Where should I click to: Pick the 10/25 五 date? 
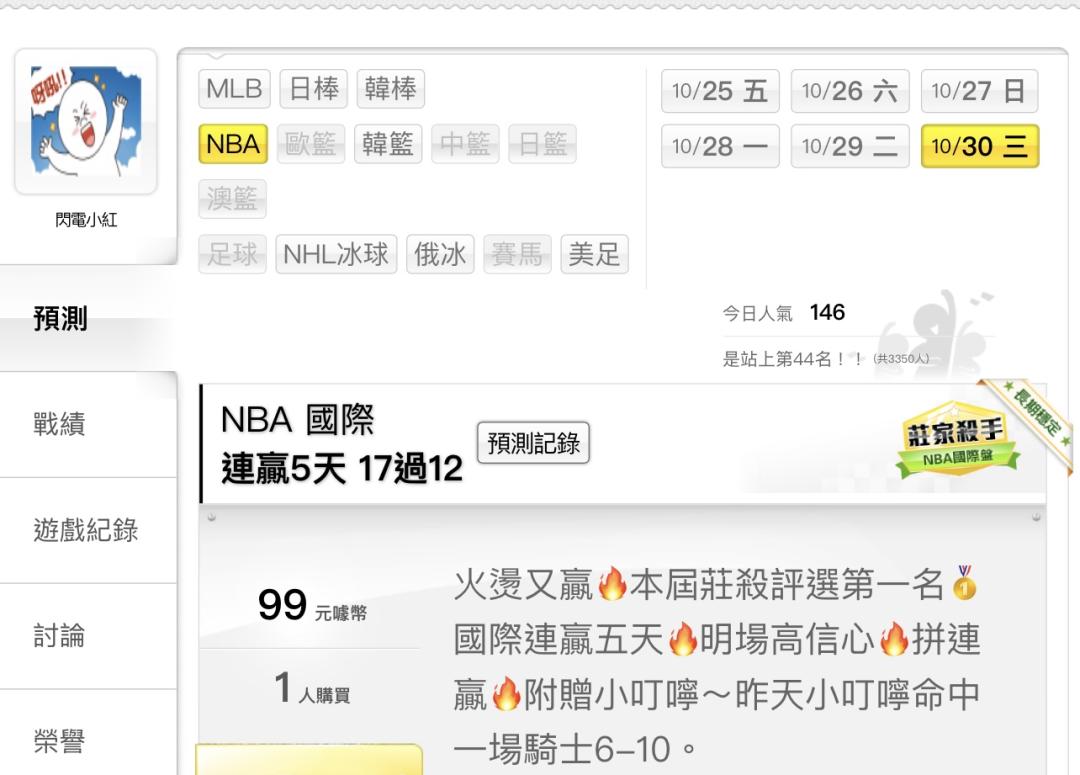coord(720,91)
